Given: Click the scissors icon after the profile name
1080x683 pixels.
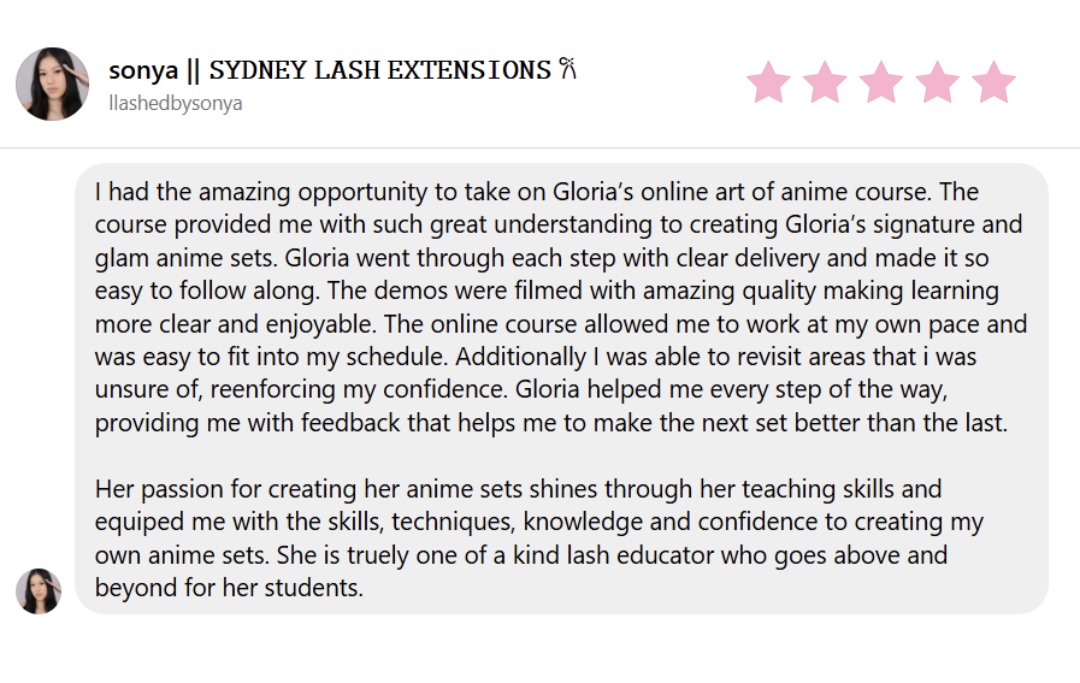Looking at the screenshot, I should coord(568,70).
